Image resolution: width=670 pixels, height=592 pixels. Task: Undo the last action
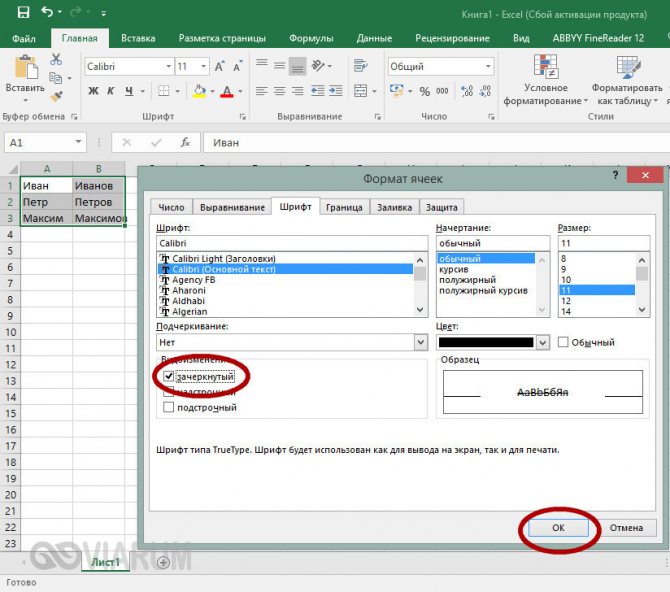pos(47,12)
